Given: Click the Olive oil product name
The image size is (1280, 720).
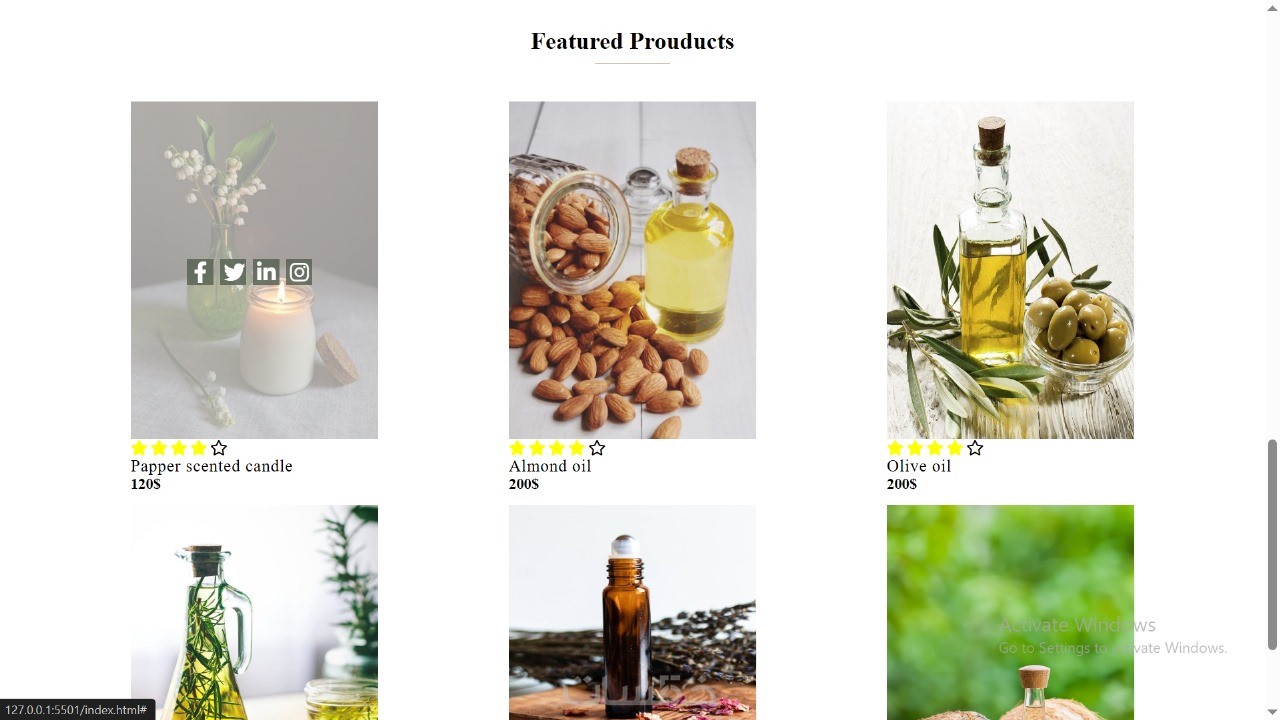Looking at the screenshot, I should 919,466.
